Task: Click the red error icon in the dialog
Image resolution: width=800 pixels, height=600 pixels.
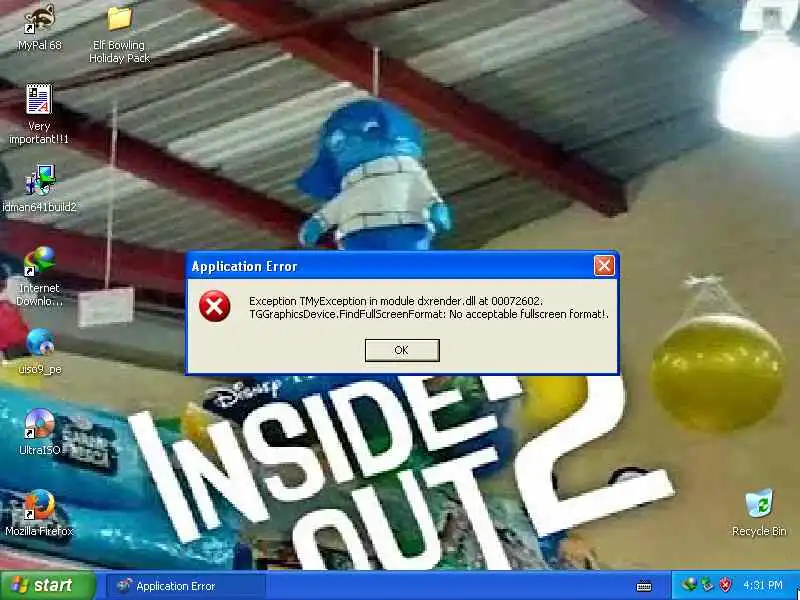Action: tap(214, 306)
